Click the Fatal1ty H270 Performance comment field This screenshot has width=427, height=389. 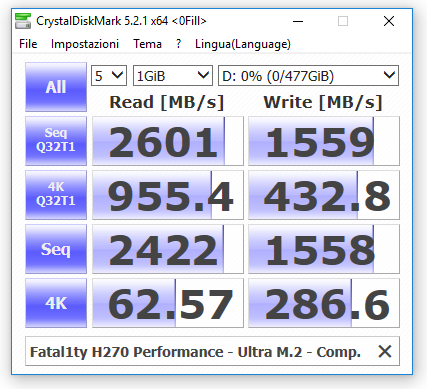(212, 351)
